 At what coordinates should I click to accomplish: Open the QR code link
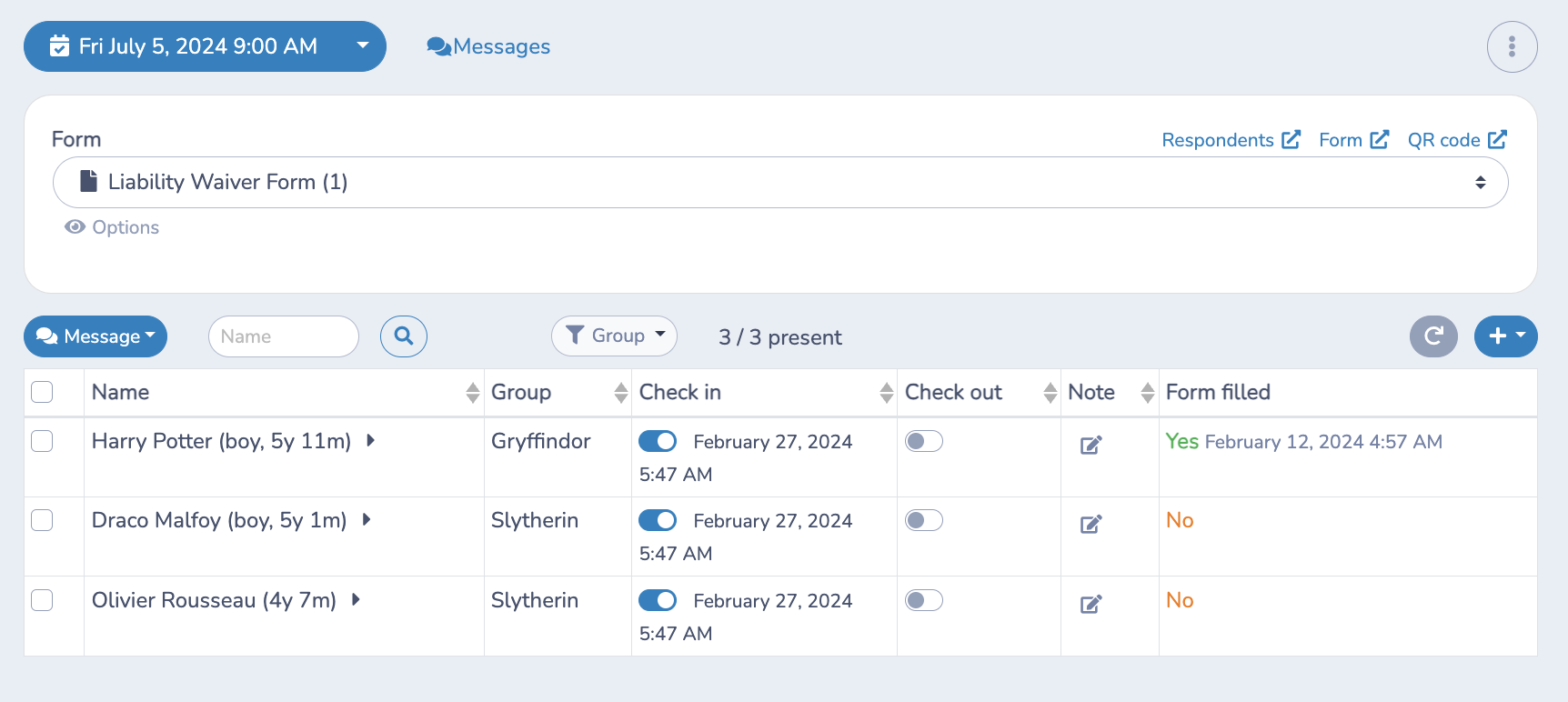pyautogui.click(x=1458, y=140)
